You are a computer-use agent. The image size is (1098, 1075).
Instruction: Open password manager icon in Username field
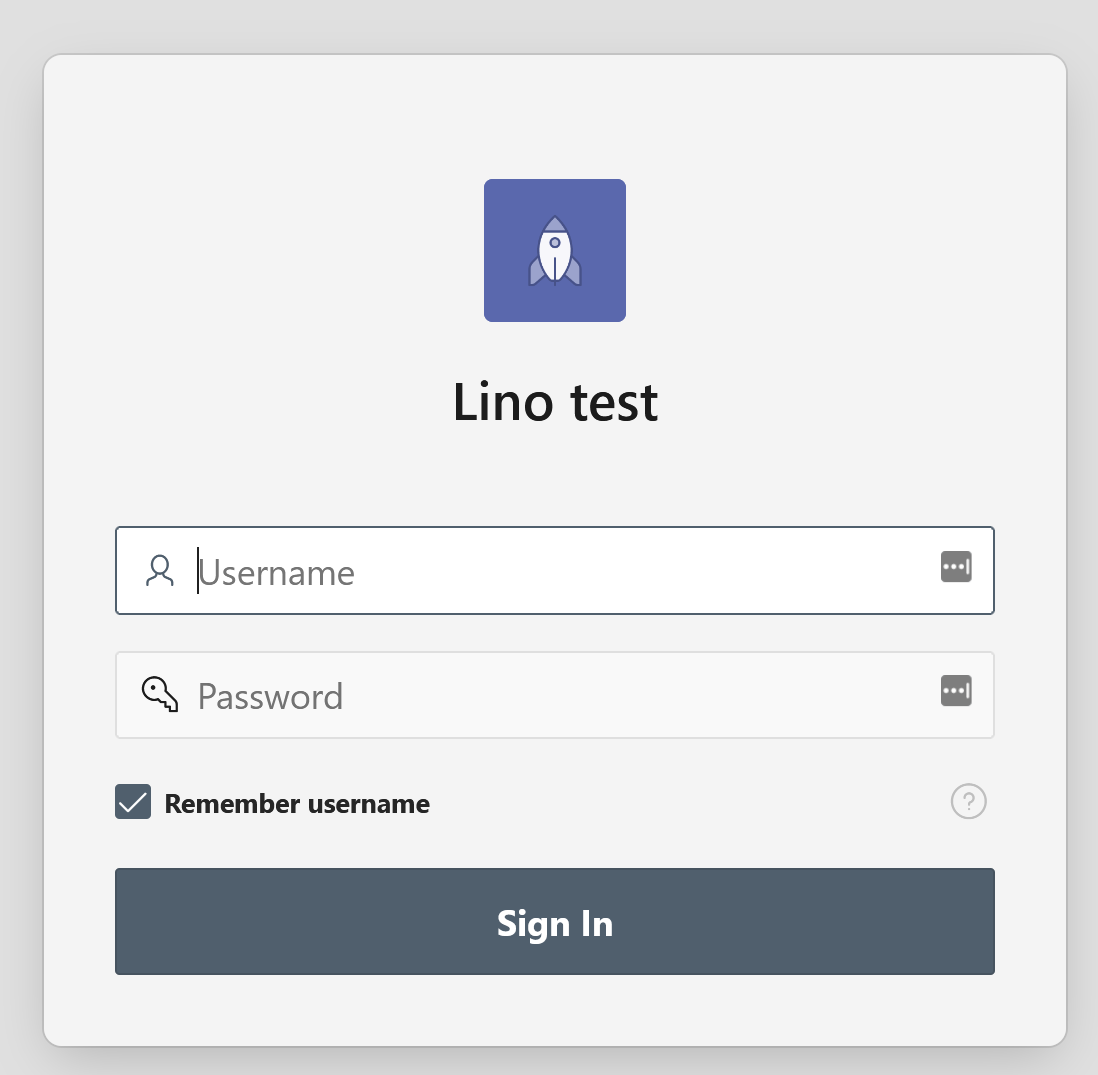(x=956, y=567)
